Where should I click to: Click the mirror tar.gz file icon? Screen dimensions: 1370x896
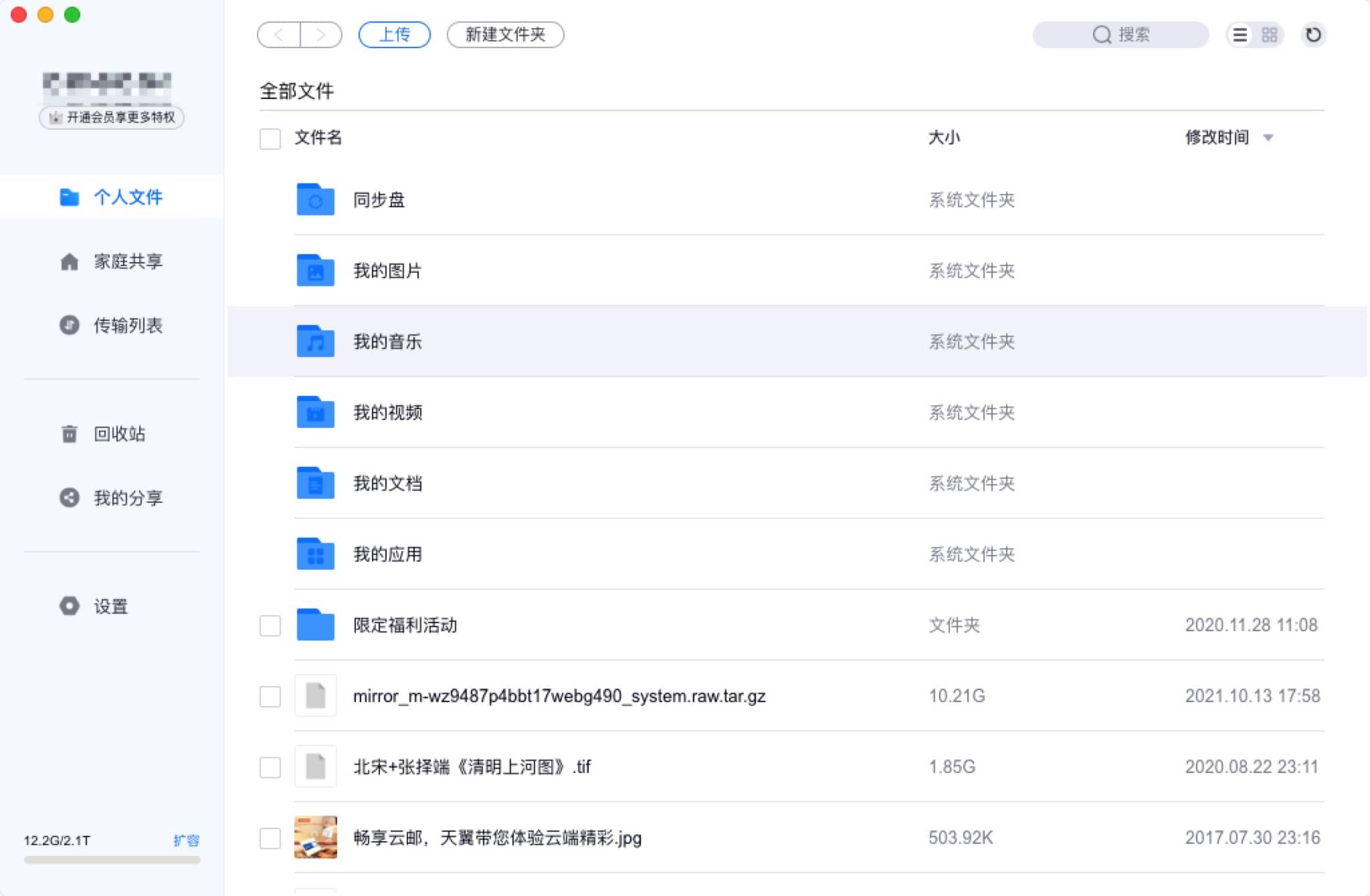[x=316, y=695]
